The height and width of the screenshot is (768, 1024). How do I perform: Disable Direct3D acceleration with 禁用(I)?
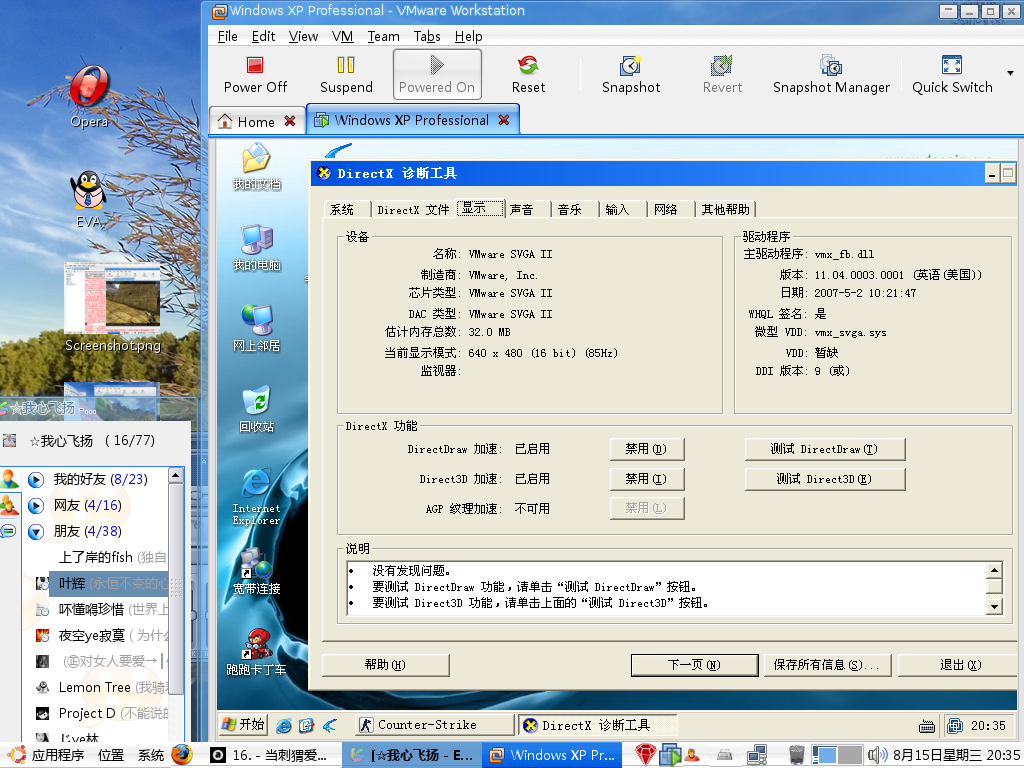click(x=647, y=479)
